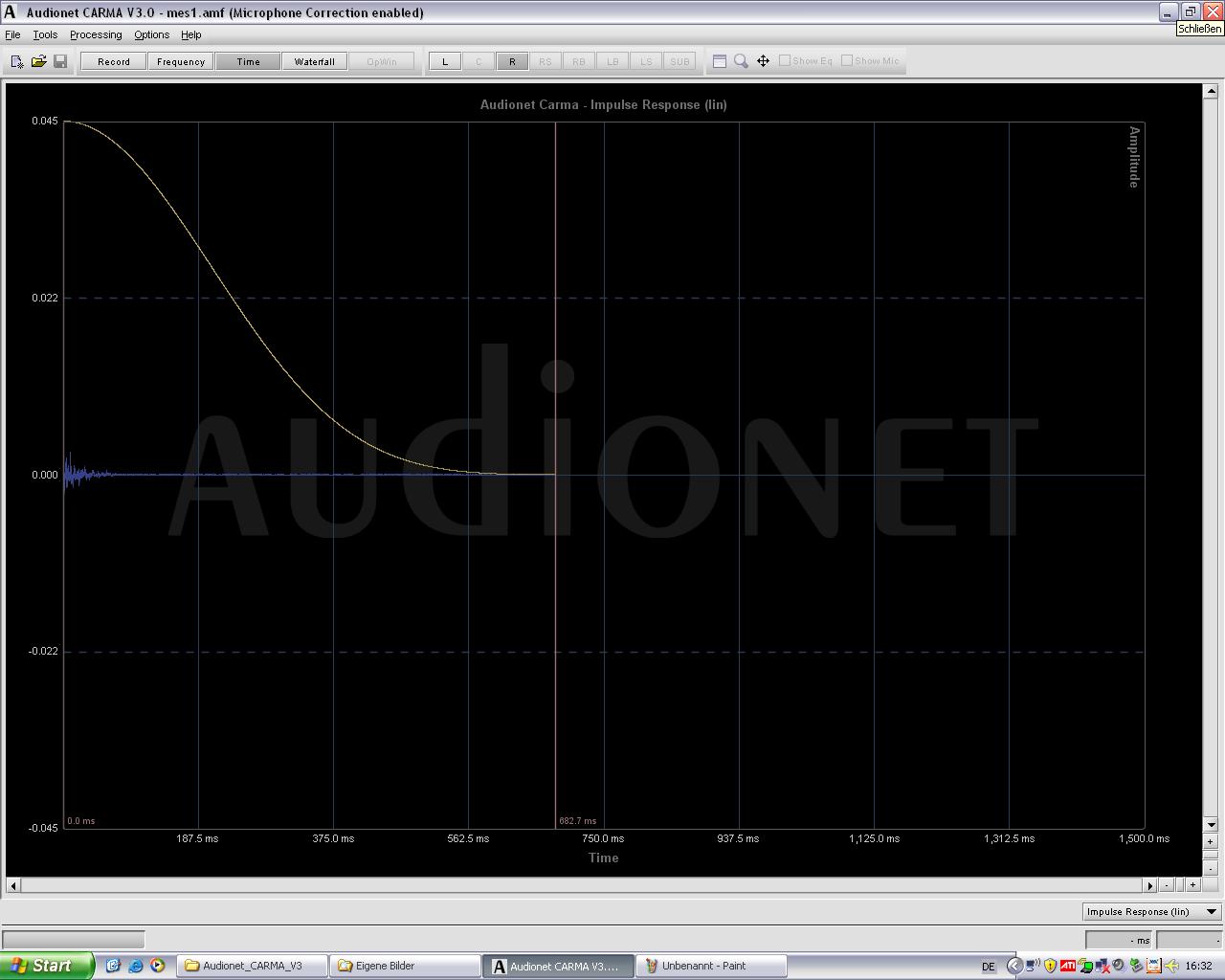Switch to Unbenannt - Paint in taskbar
This screenshot has height=980, width=1225.
[712, 966]
